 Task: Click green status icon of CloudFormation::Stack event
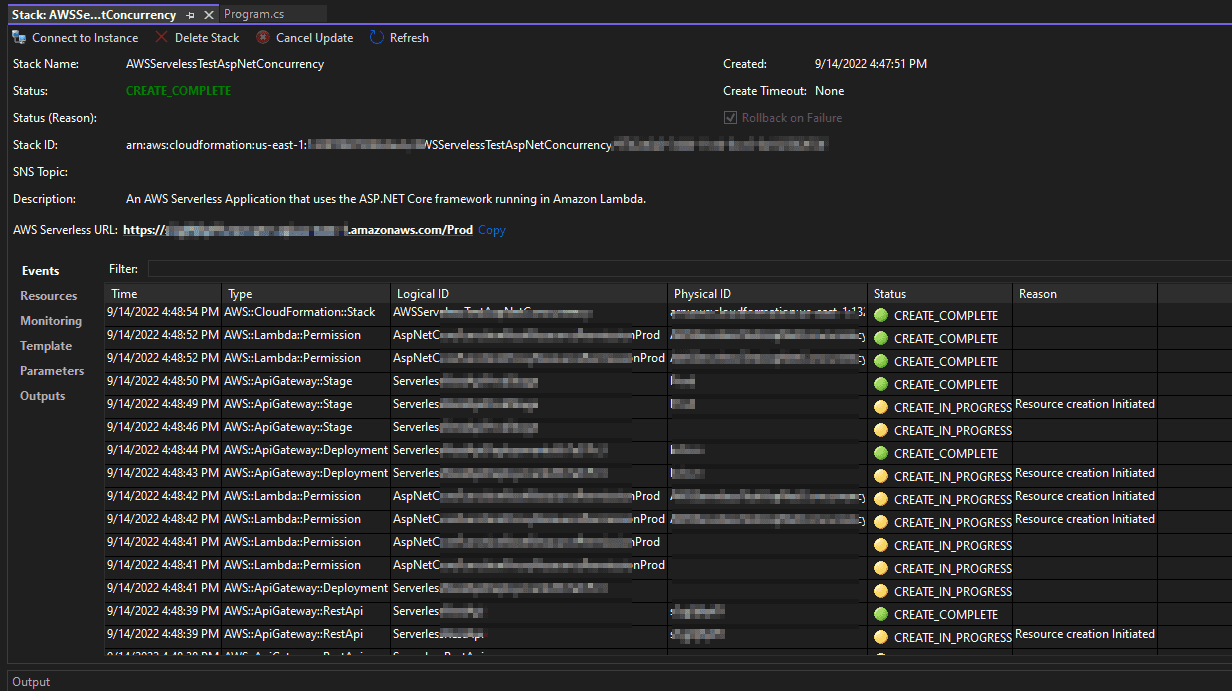(x=881, y=315)
